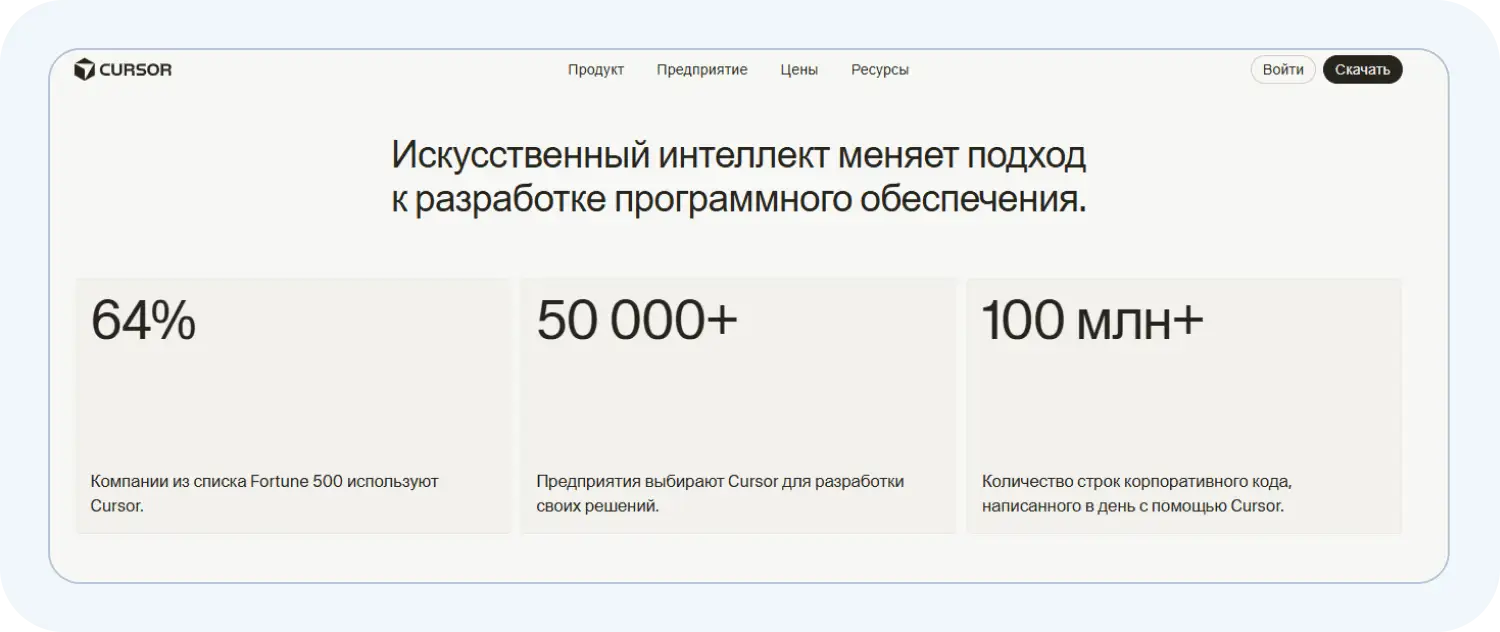Click the Скачать button
The height and width of the screenshot is (632, 1500).
[x=1362, y=70]
